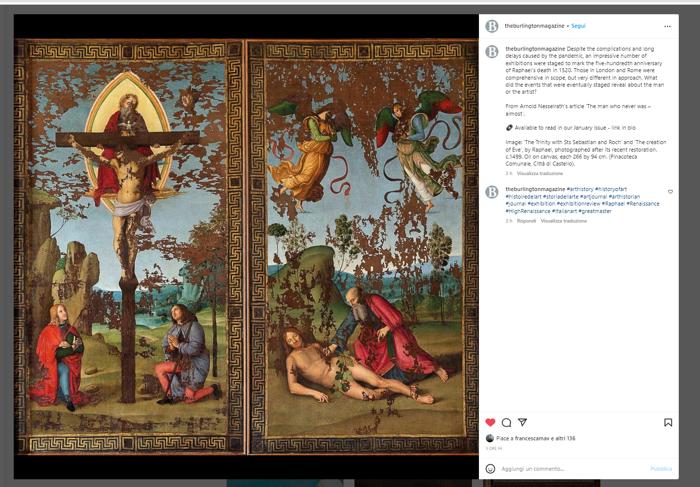The image size is (700, 487).
Task: Open the emoji picker smiley icon
Action: click(x=490, y=469)
